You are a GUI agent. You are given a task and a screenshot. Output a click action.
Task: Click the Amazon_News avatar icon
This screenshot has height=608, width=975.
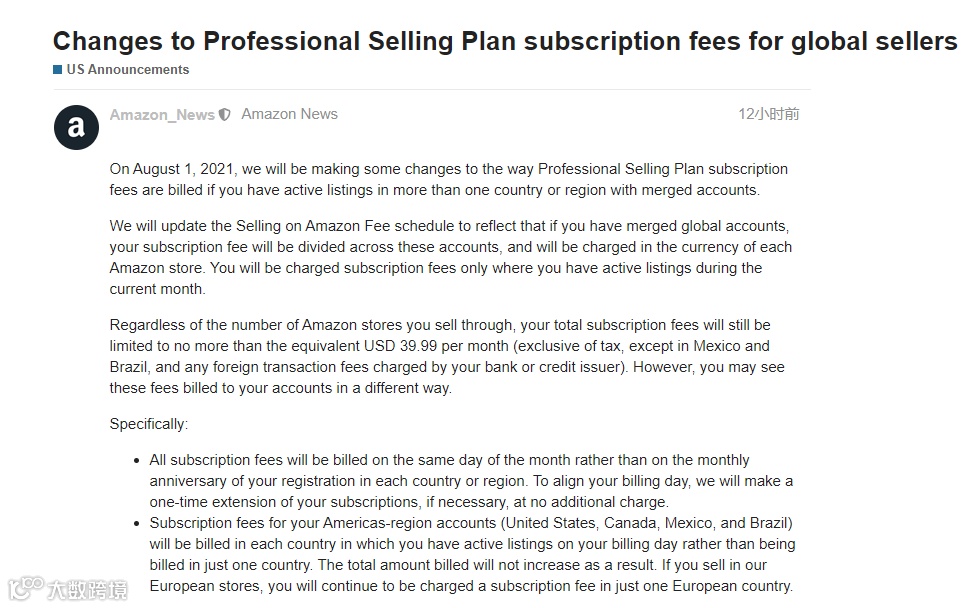(x=76, y=127)
